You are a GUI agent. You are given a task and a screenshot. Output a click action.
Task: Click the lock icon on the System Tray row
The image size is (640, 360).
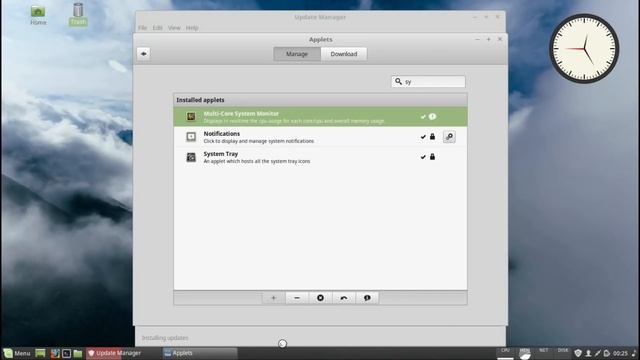click(x=432, y=156)
